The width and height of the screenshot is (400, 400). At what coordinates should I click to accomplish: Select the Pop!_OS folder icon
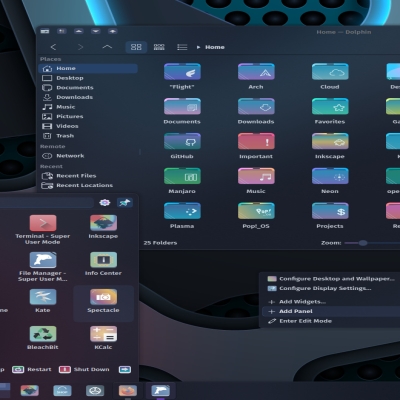256,211
